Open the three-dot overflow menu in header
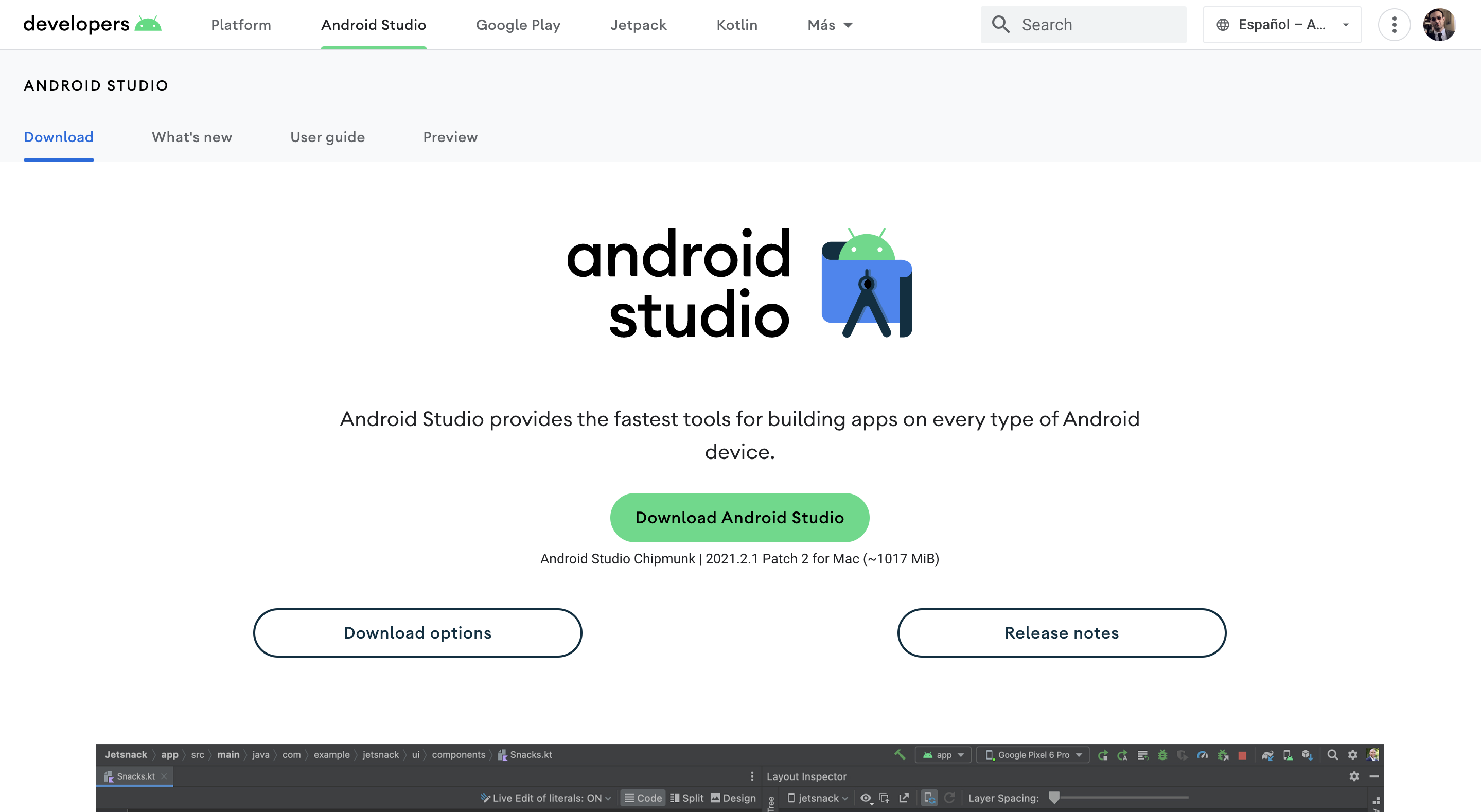Screen dimensions: 1481x812 (1394, 25)
